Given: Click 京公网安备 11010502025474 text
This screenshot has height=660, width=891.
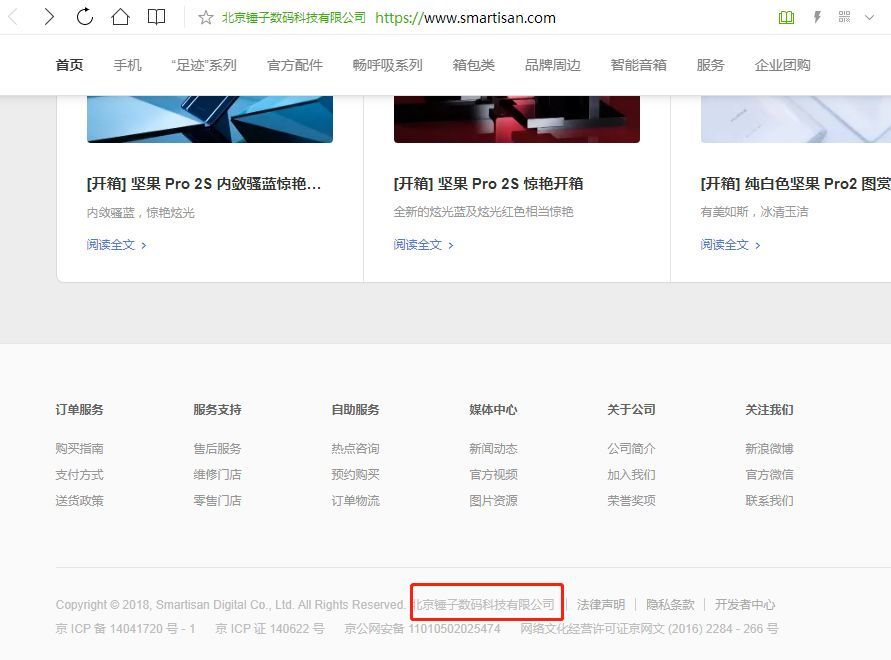Looking at the screenshot, I should point(423,629).
